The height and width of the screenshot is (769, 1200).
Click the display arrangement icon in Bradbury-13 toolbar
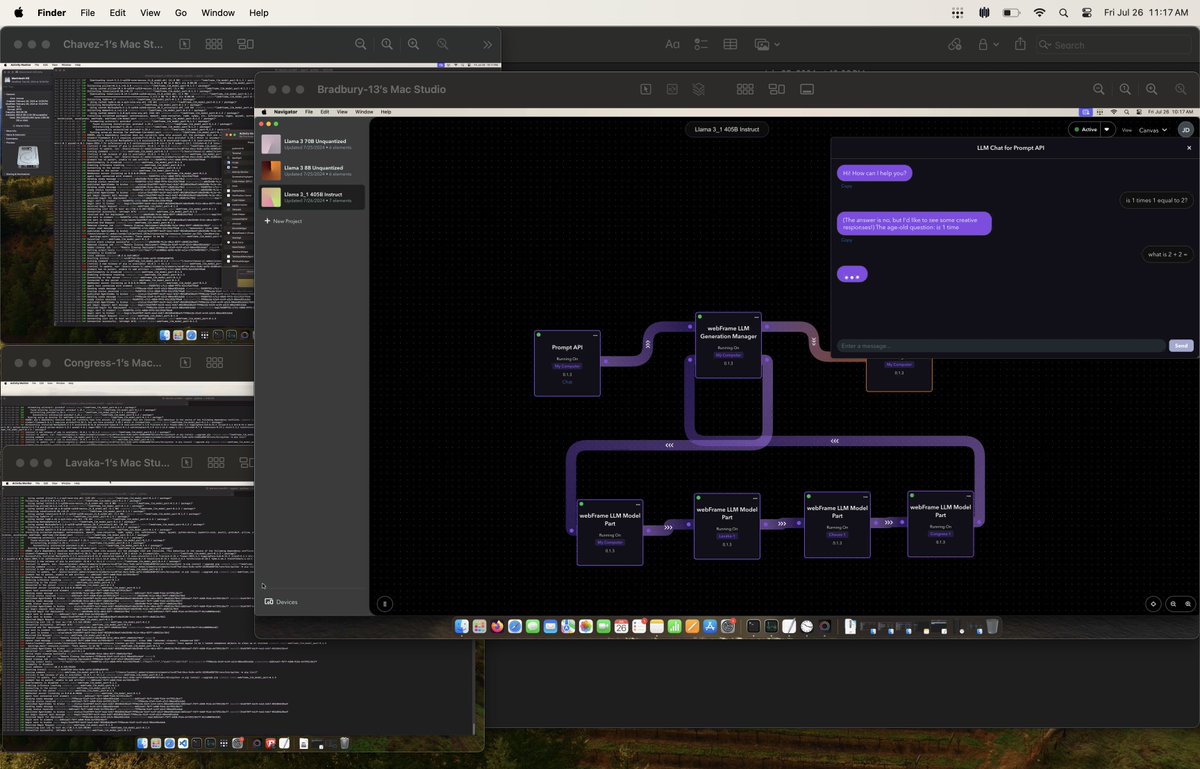tap(776, 89)
